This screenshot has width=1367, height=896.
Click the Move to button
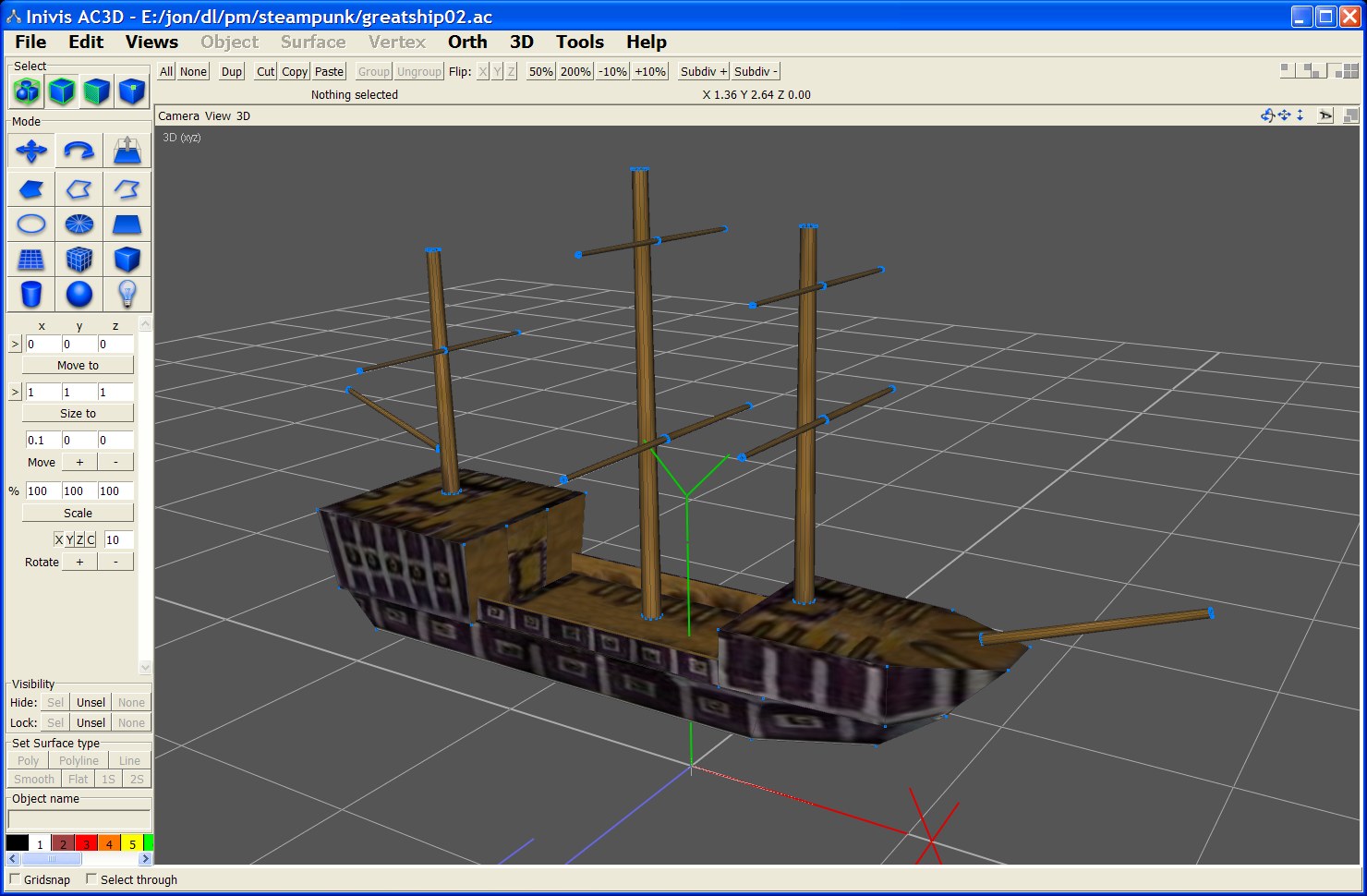click(78, 365)
